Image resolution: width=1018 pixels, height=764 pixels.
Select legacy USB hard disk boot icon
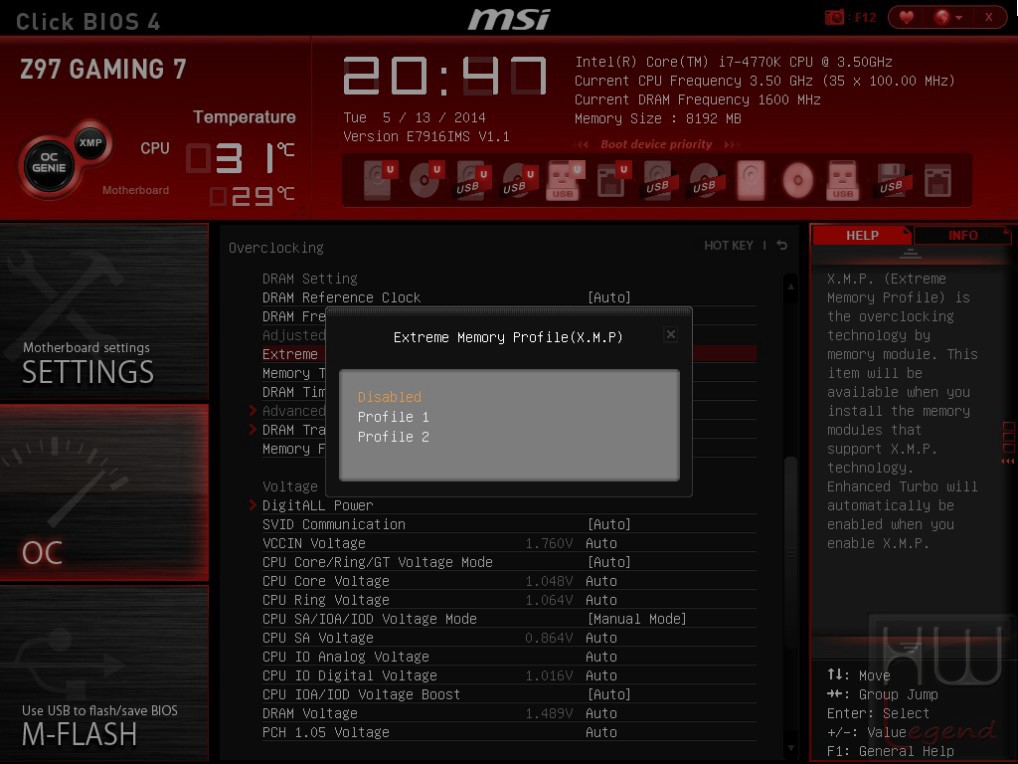coord(660,179)
